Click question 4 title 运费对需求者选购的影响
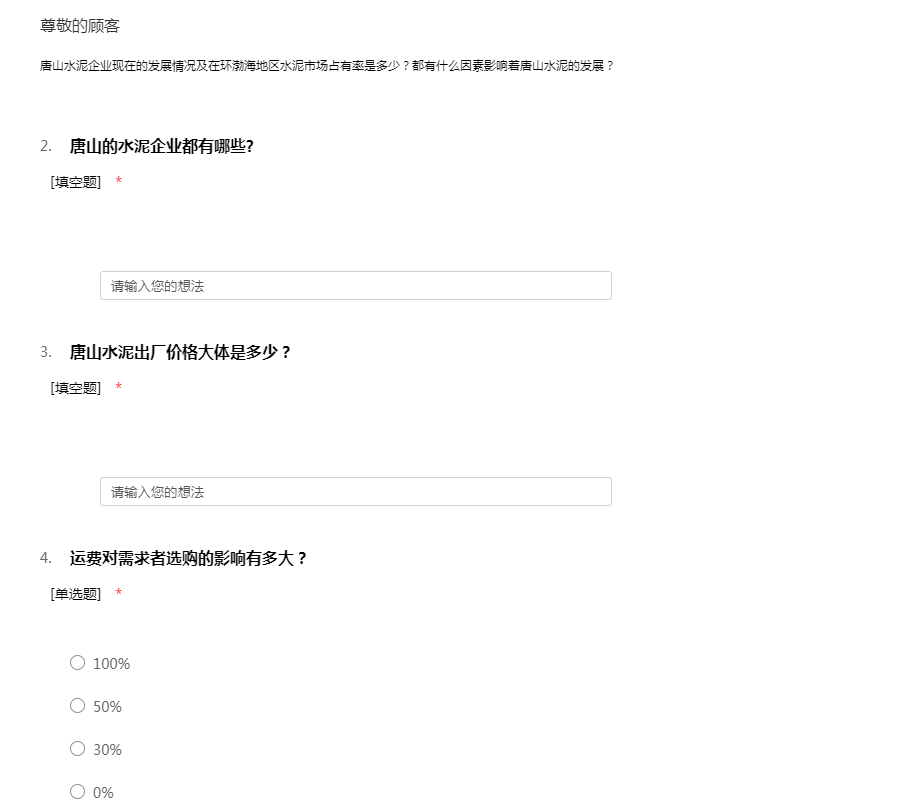The height and width of the screenshot is (800, 900). pyautogui.click(x=188, y=558)
